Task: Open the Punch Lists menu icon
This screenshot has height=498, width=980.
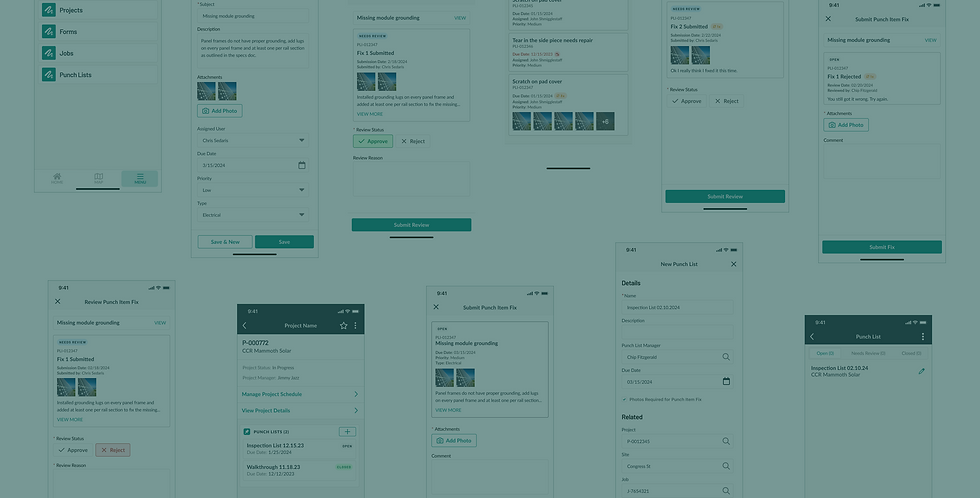Action: [x=49, y=74]
